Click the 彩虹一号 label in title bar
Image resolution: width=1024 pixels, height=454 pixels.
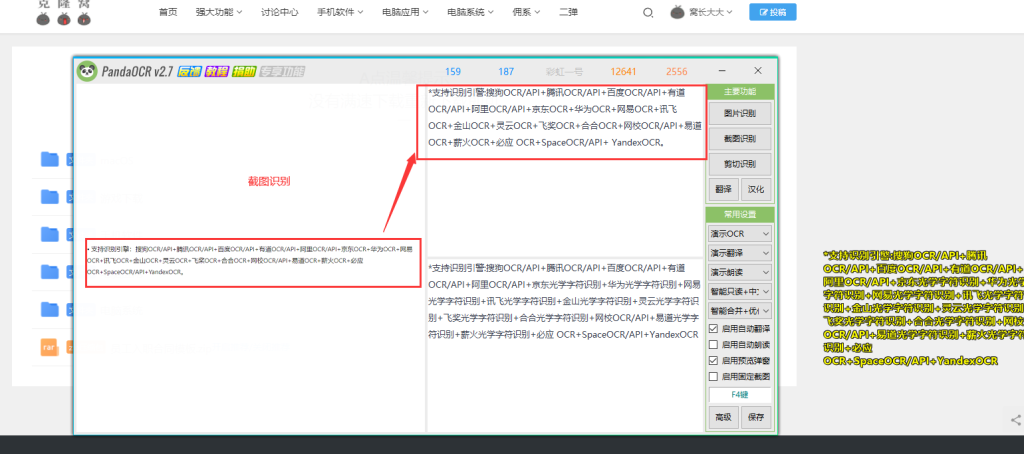564,72
